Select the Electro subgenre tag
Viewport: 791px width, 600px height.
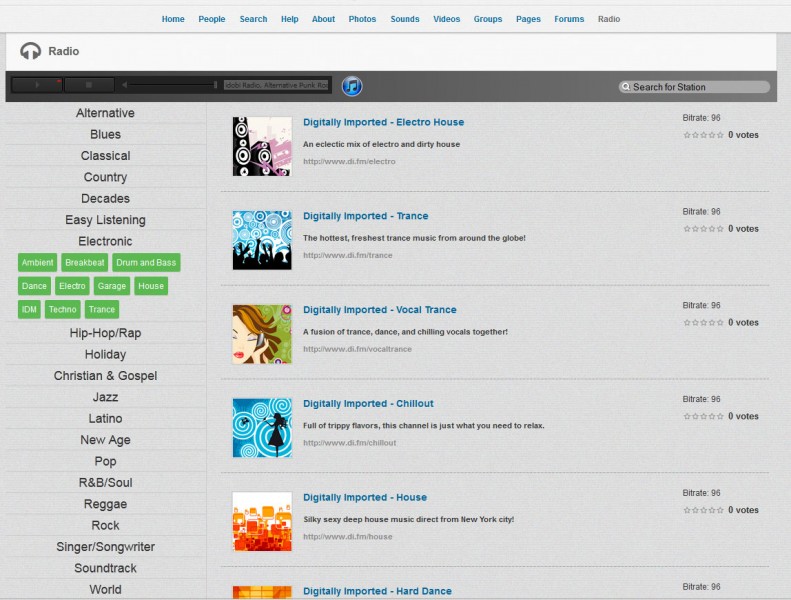72,286
